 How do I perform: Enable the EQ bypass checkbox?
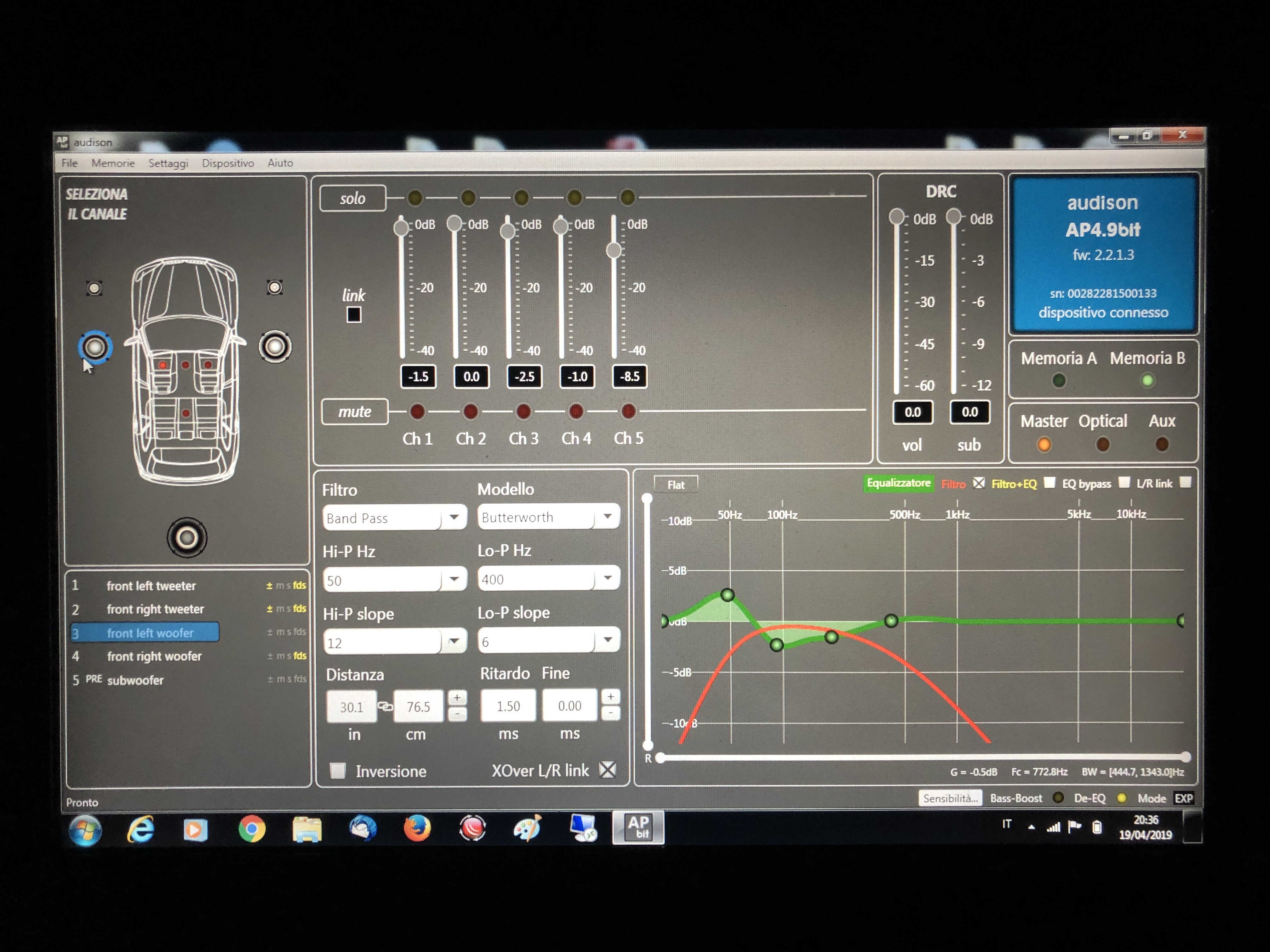click(x=1124, y=482)
